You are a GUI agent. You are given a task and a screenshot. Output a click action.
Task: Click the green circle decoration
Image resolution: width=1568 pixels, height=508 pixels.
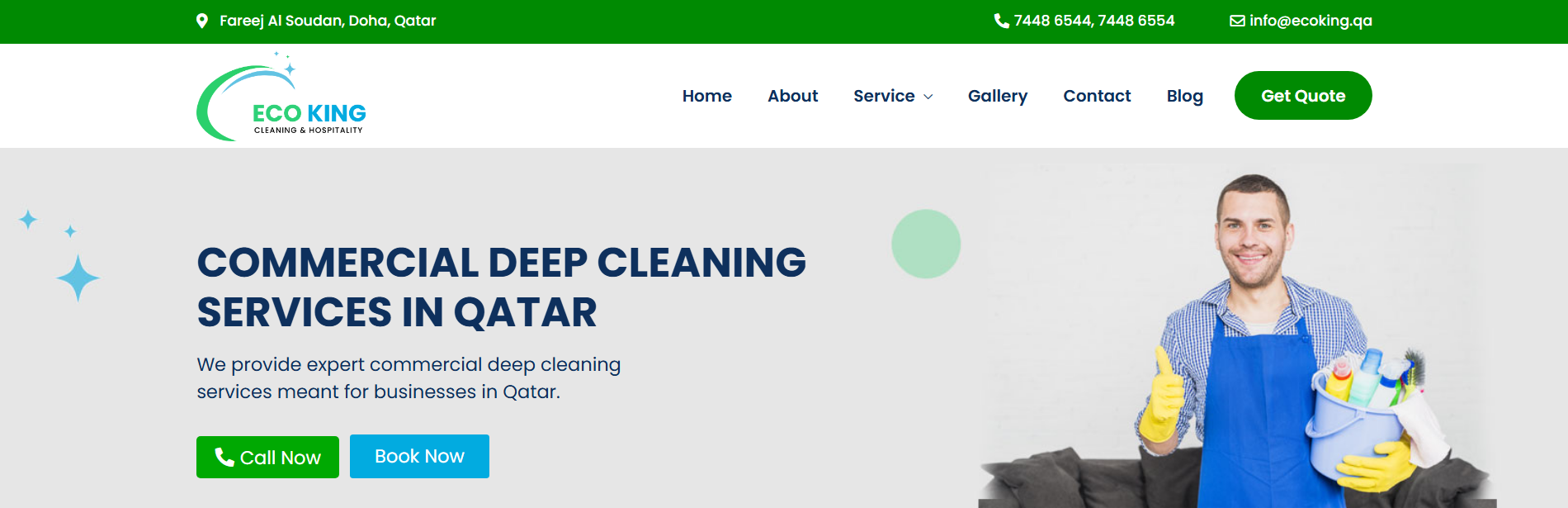pyautogui.click(x=926, y=244)
